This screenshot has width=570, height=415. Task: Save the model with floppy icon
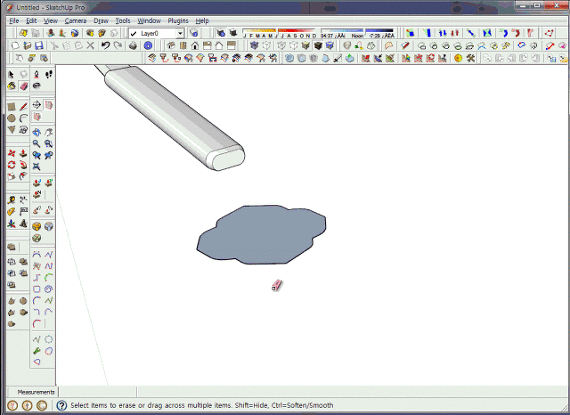[39, 45]
